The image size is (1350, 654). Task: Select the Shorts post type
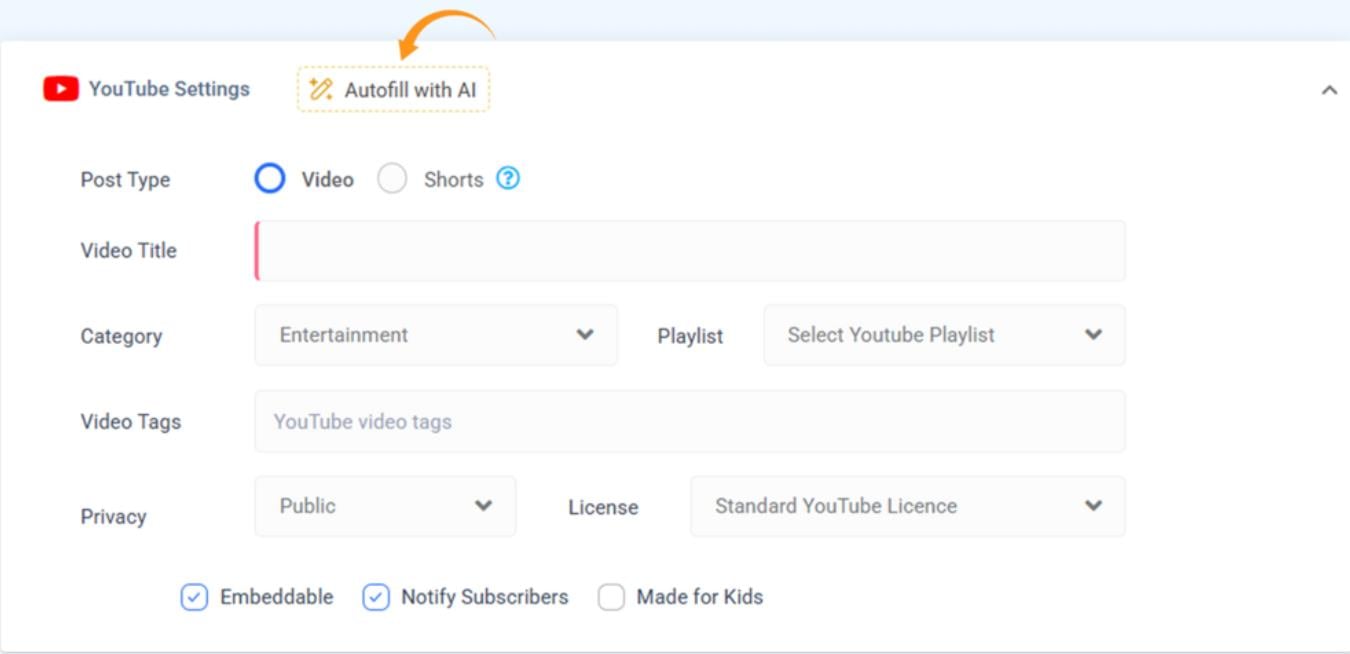[x=394, y=179]
